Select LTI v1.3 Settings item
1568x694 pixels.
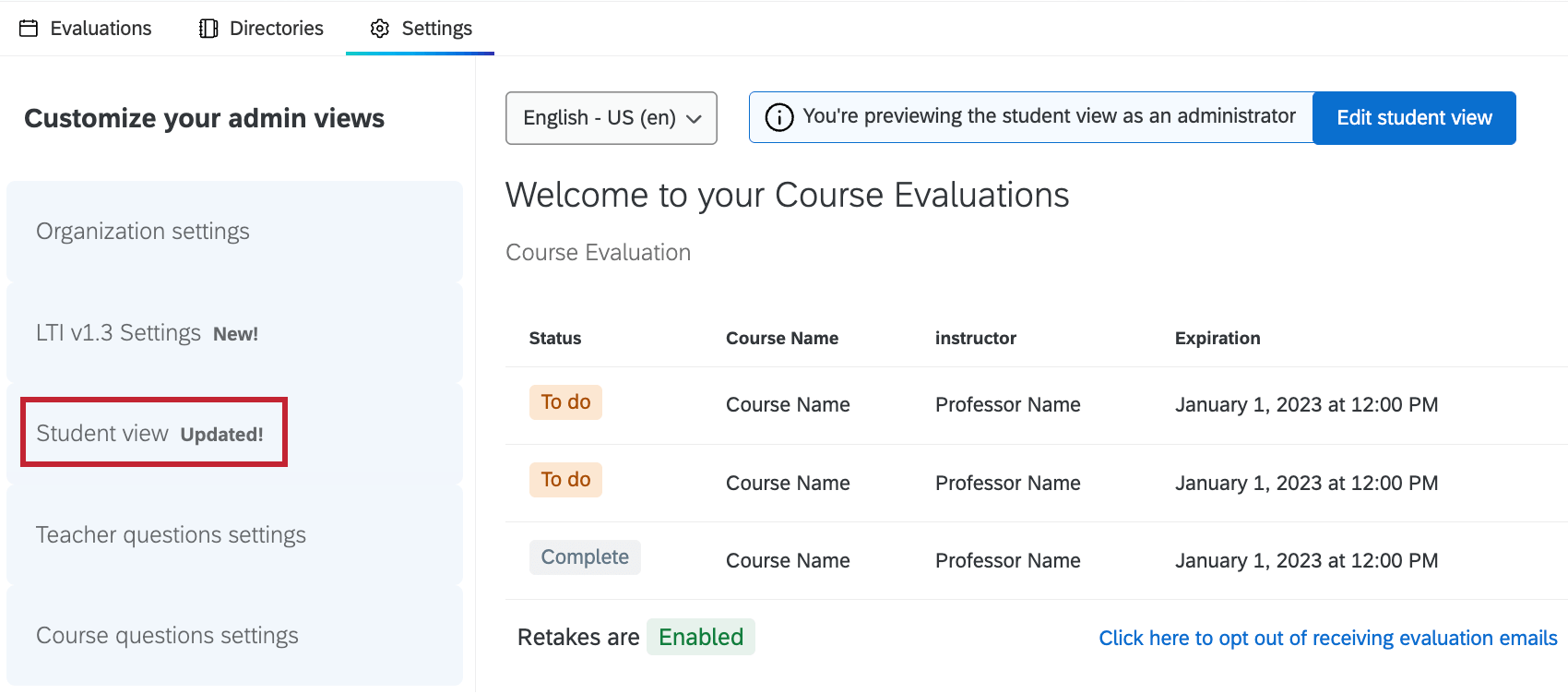(x=148, y=333)
